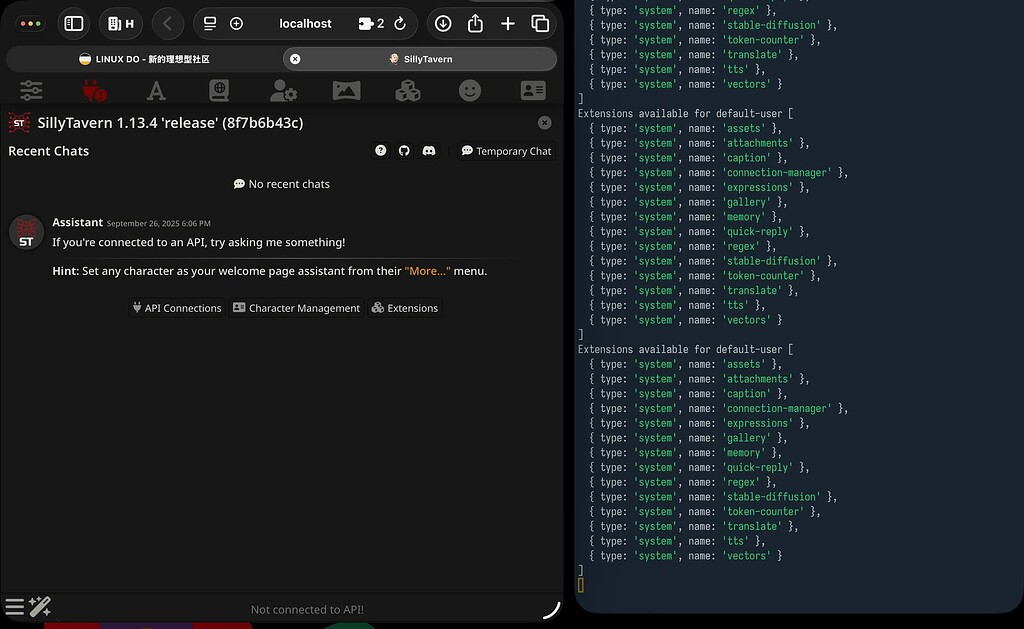1024x629 pixels.
Task: Start a Temporary Chat
Action: 506,151
